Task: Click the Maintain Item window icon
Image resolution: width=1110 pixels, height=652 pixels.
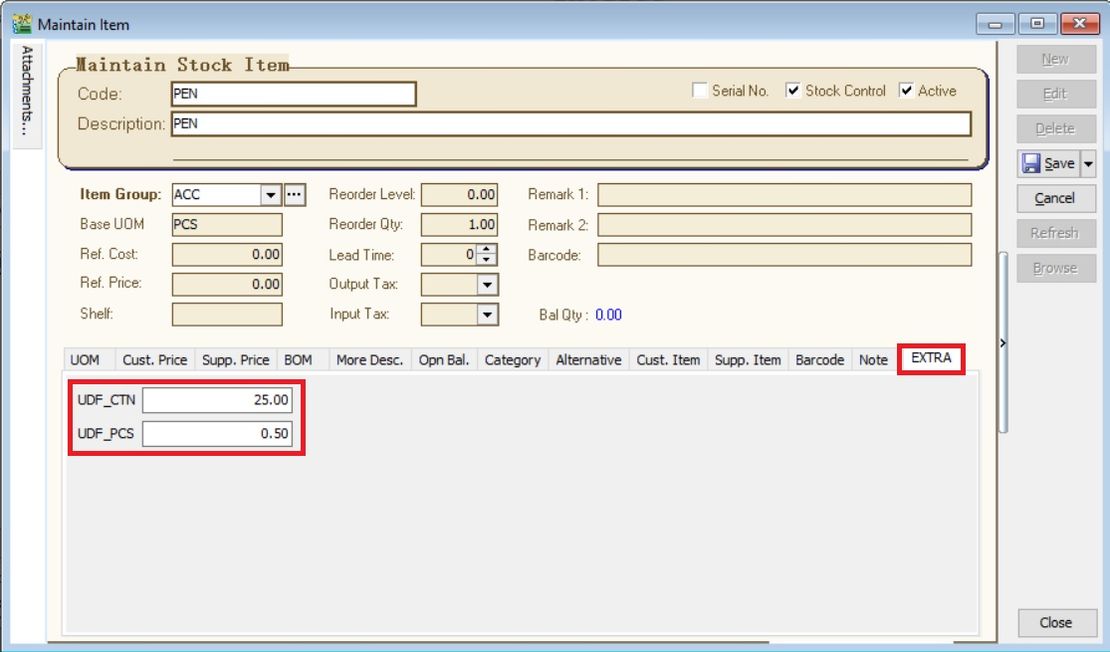Action: pos(21,23)
